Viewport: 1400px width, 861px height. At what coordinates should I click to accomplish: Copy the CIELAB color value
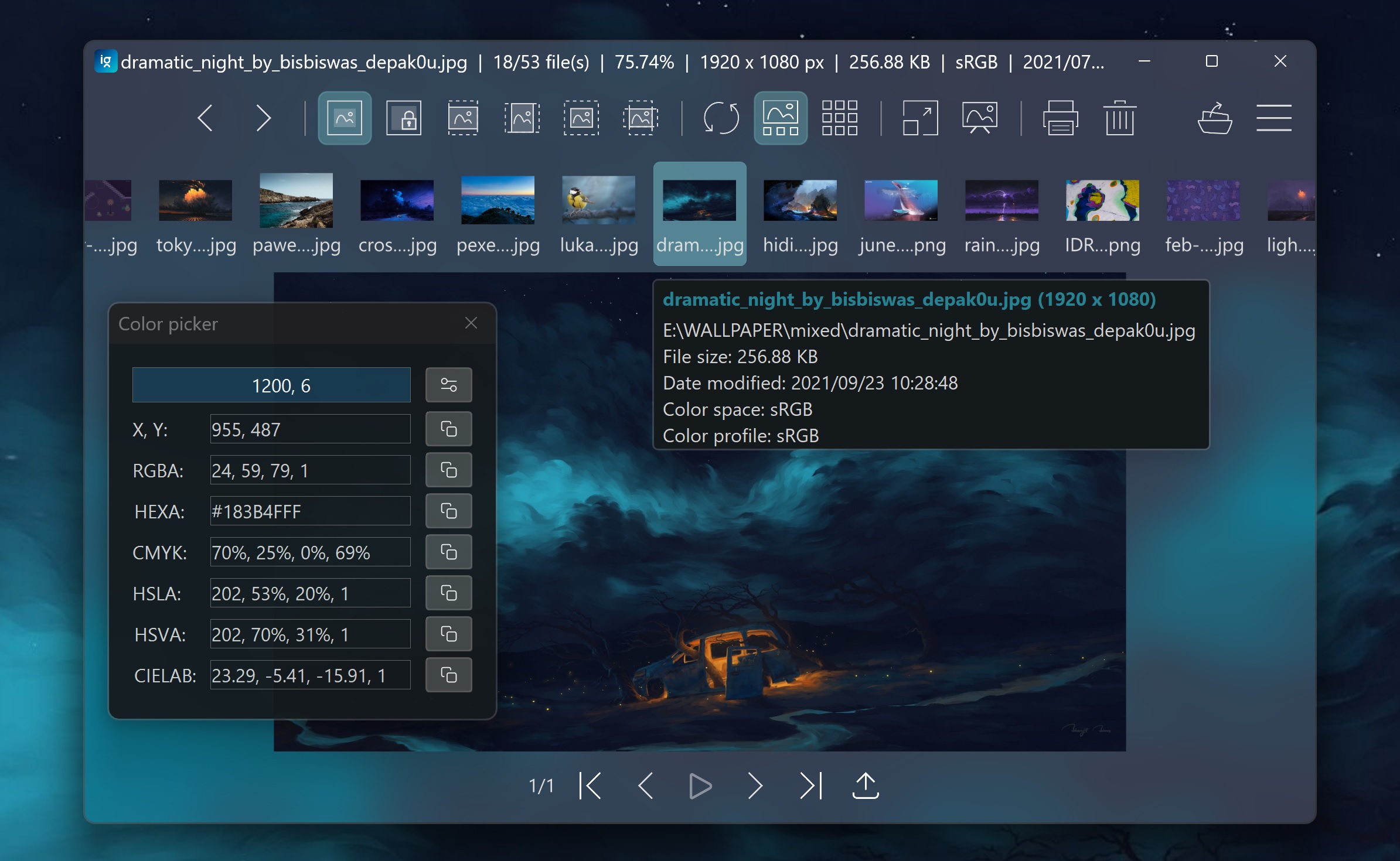448,675
